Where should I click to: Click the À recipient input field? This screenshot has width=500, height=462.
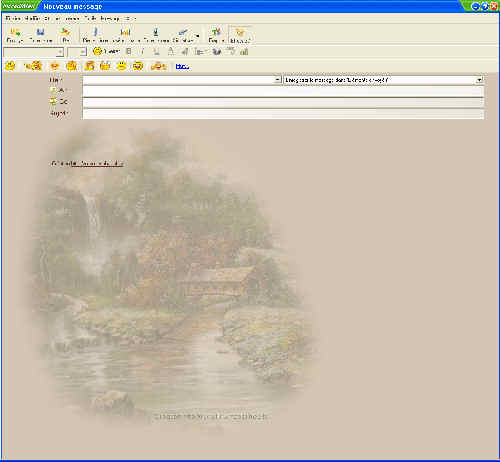tap(283, 91)
